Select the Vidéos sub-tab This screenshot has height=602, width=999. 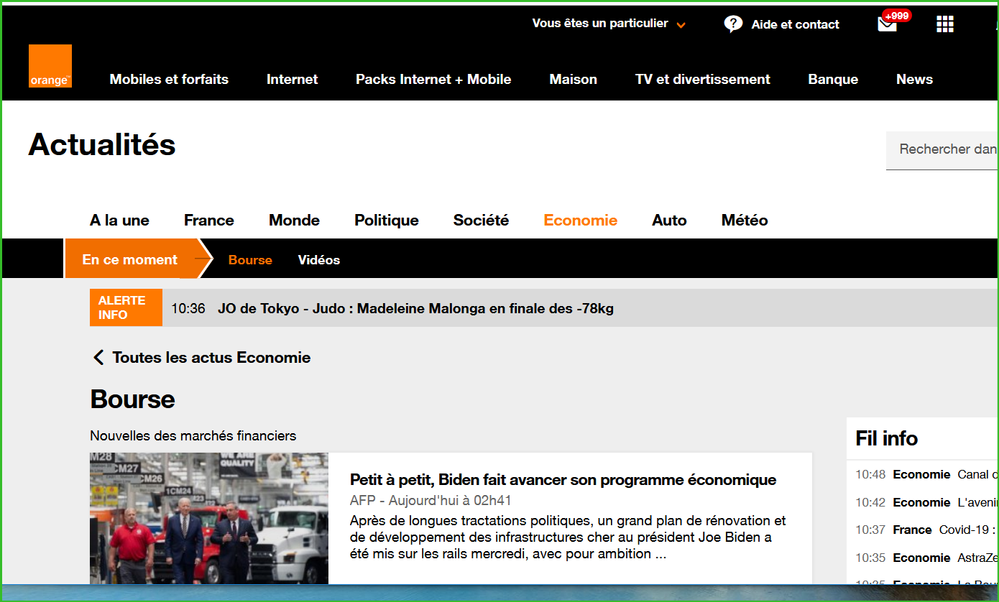click(x=319, y=260)
